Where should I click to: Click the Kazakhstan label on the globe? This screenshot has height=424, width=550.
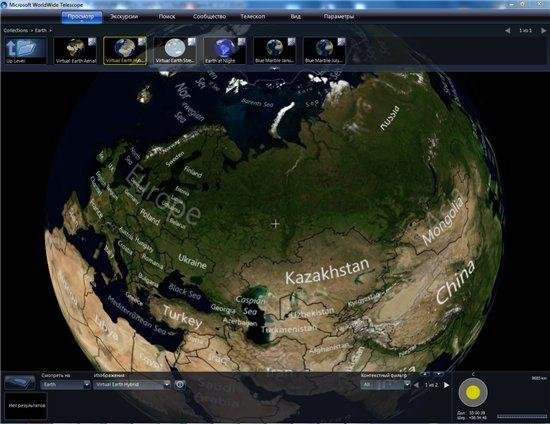tap(327, 272)
